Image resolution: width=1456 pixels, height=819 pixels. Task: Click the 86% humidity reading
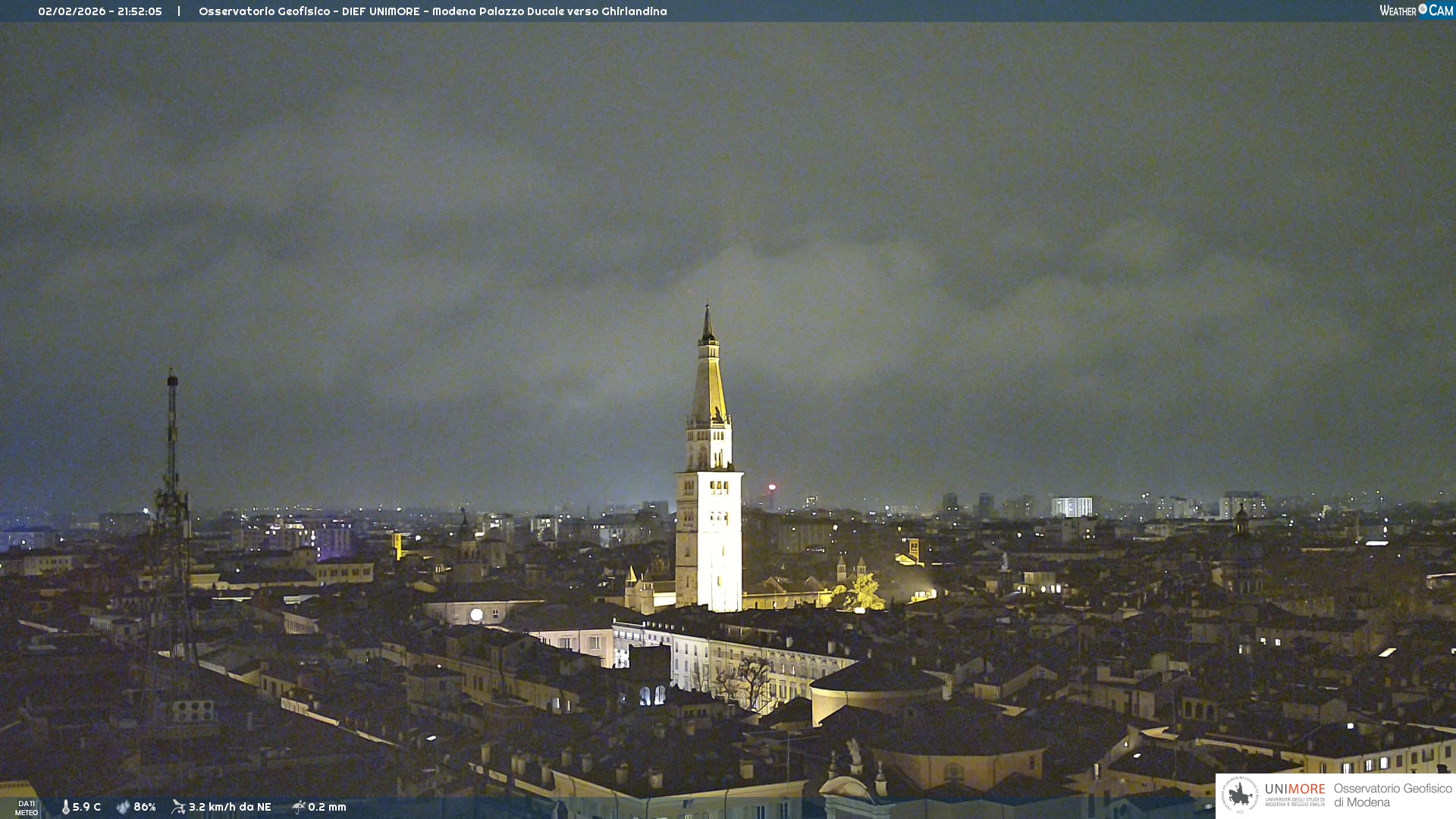tap(144, 807)
